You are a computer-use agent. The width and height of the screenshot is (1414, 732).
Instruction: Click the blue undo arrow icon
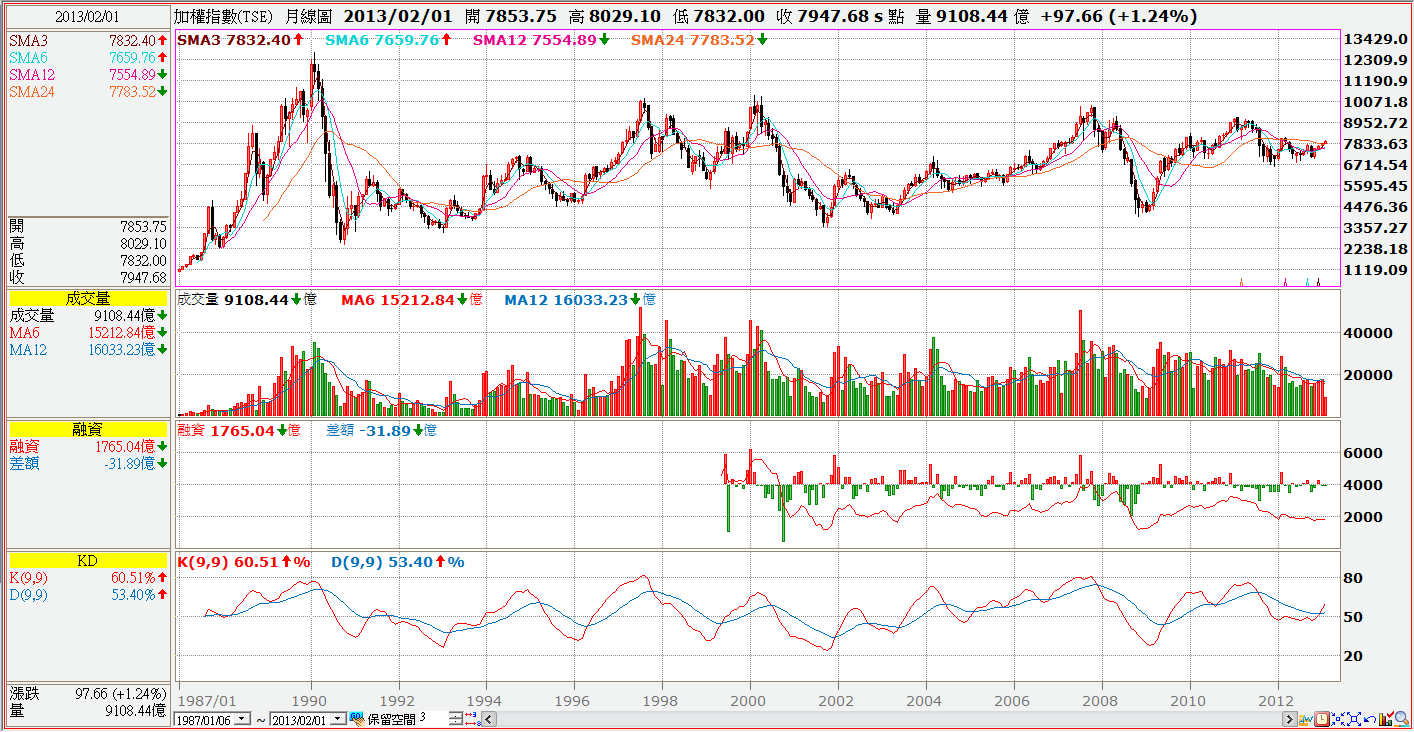coord(1370,719)
